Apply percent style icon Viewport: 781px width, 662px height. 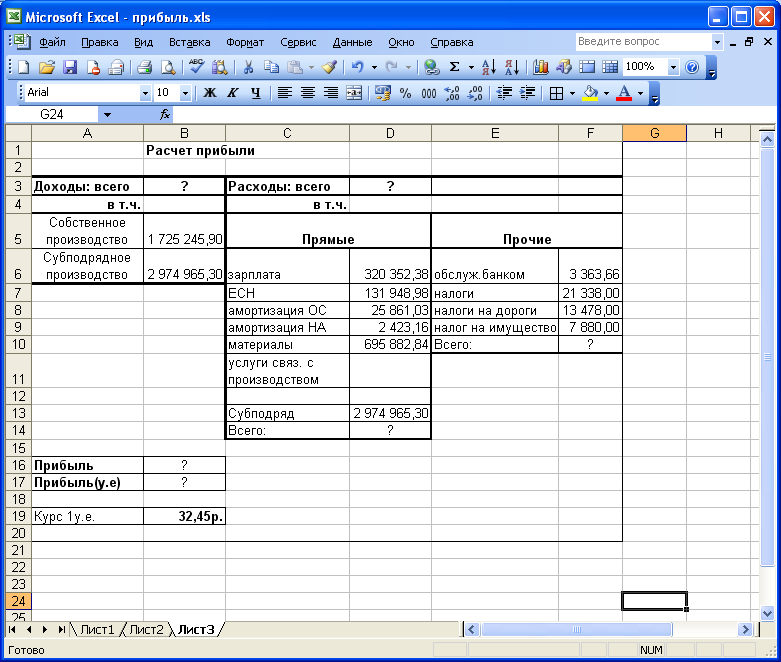405,93
